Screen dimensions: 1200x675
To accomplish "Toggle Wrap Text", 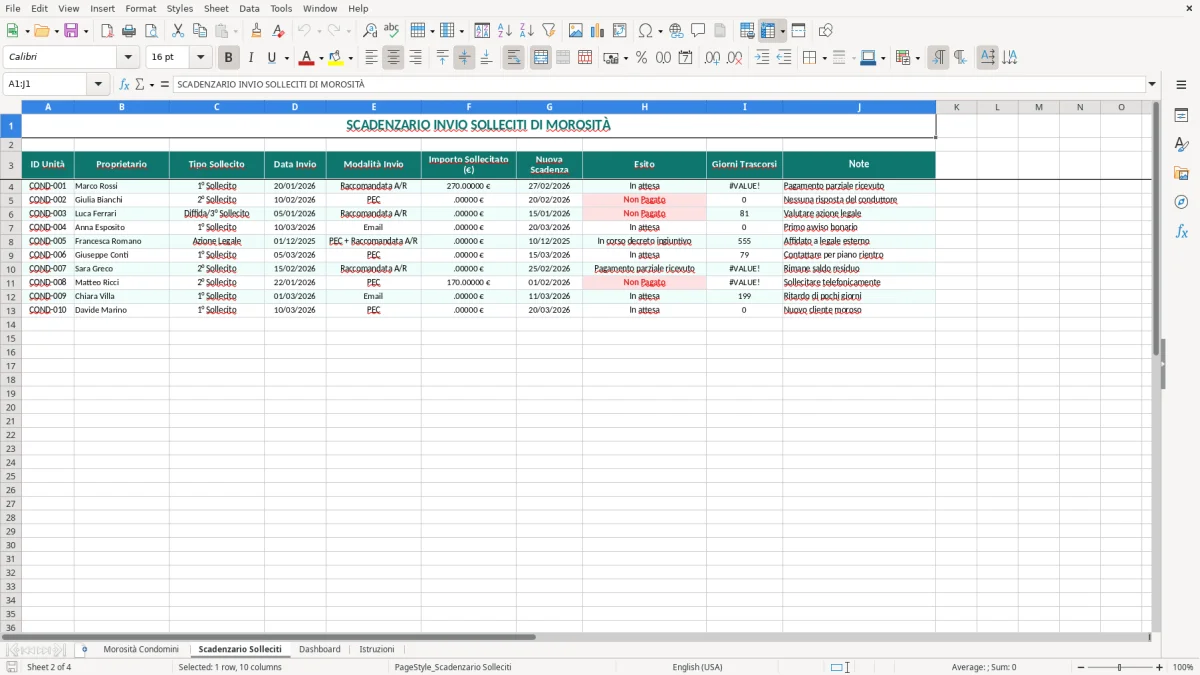I will point(513,58).
